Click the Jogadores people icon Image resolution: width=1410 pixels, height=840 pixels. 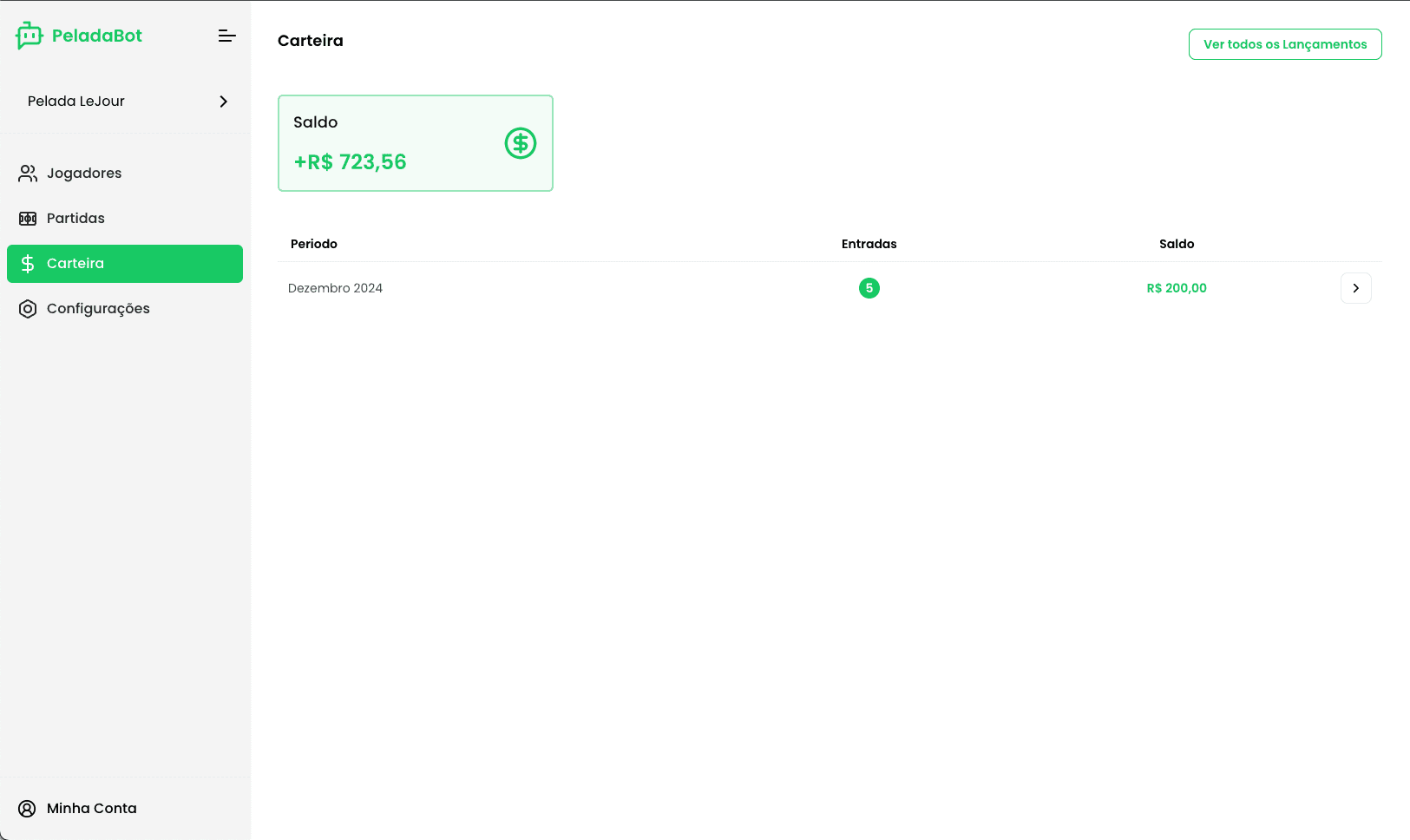coord(28,174)
